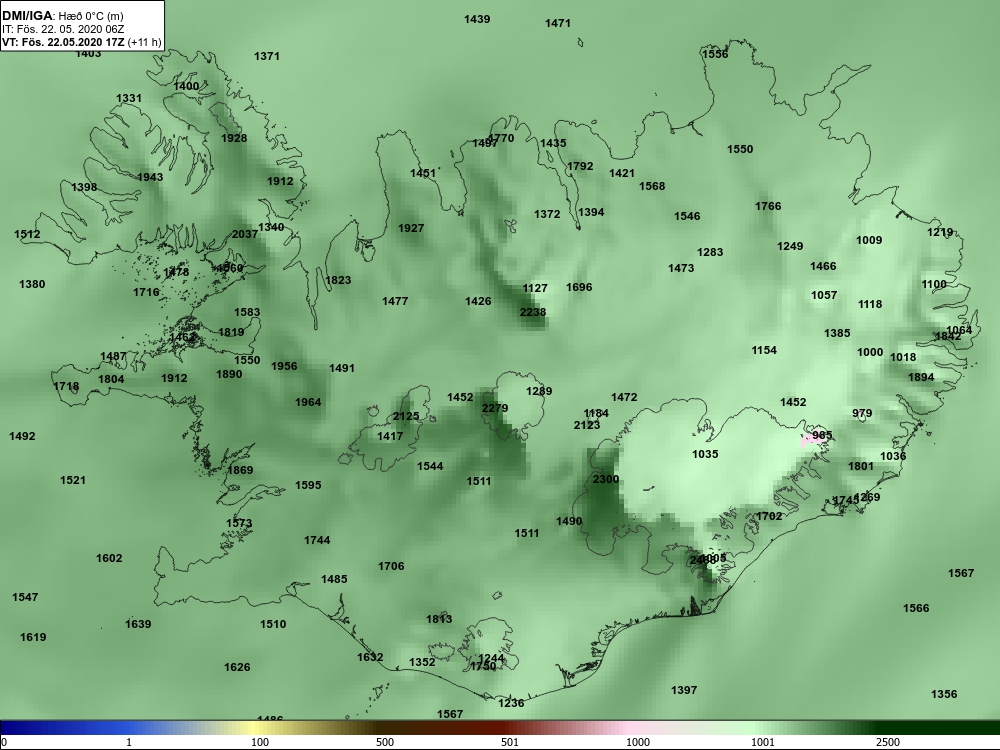This screenshot has height=750, width=1000.
Task: Click the map value 2037
Action: coord(244,234)
